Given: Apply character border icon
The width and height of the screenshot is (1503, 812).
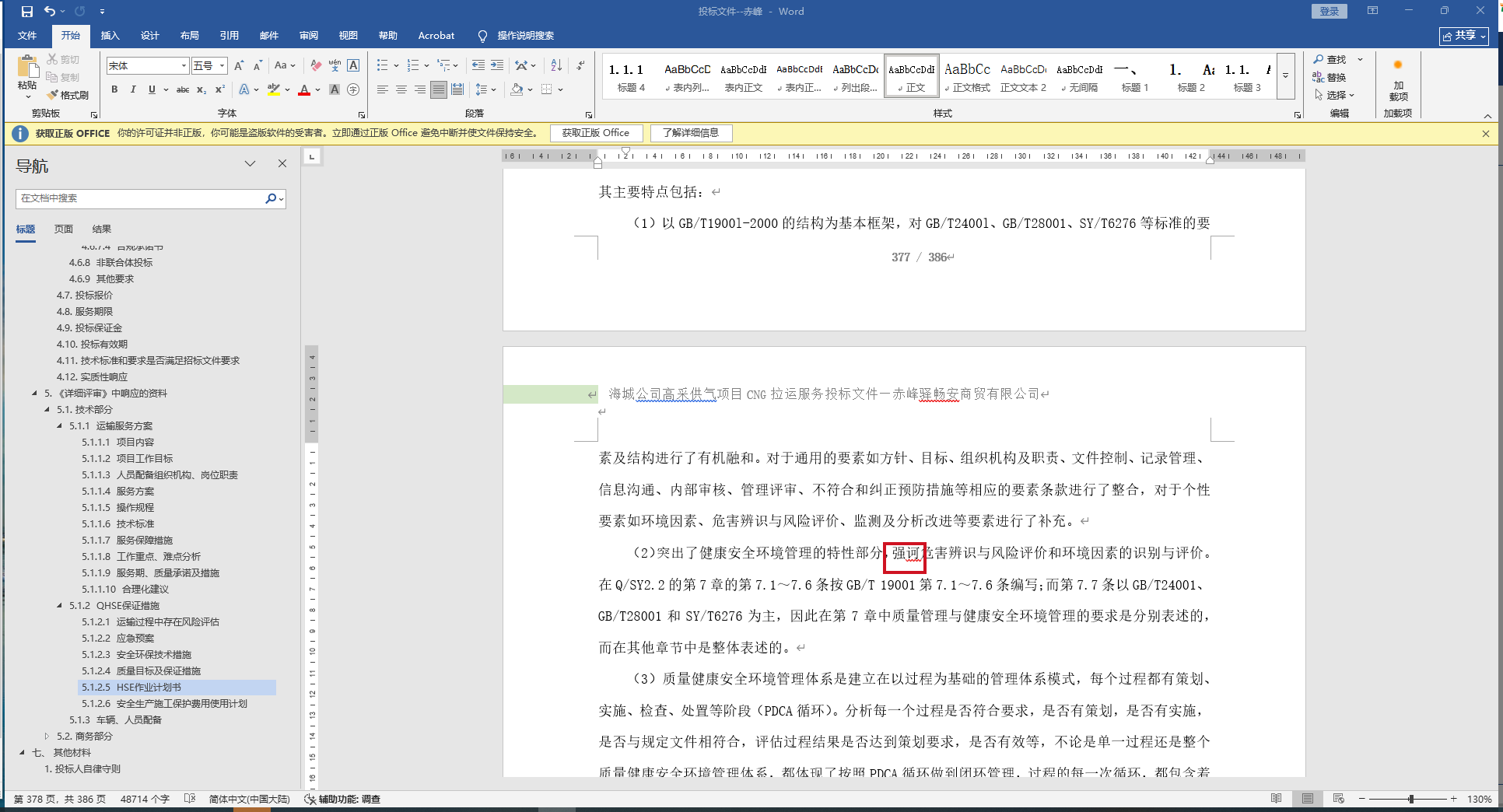Looking at the screenshot, I should click(x=353, y=66).
